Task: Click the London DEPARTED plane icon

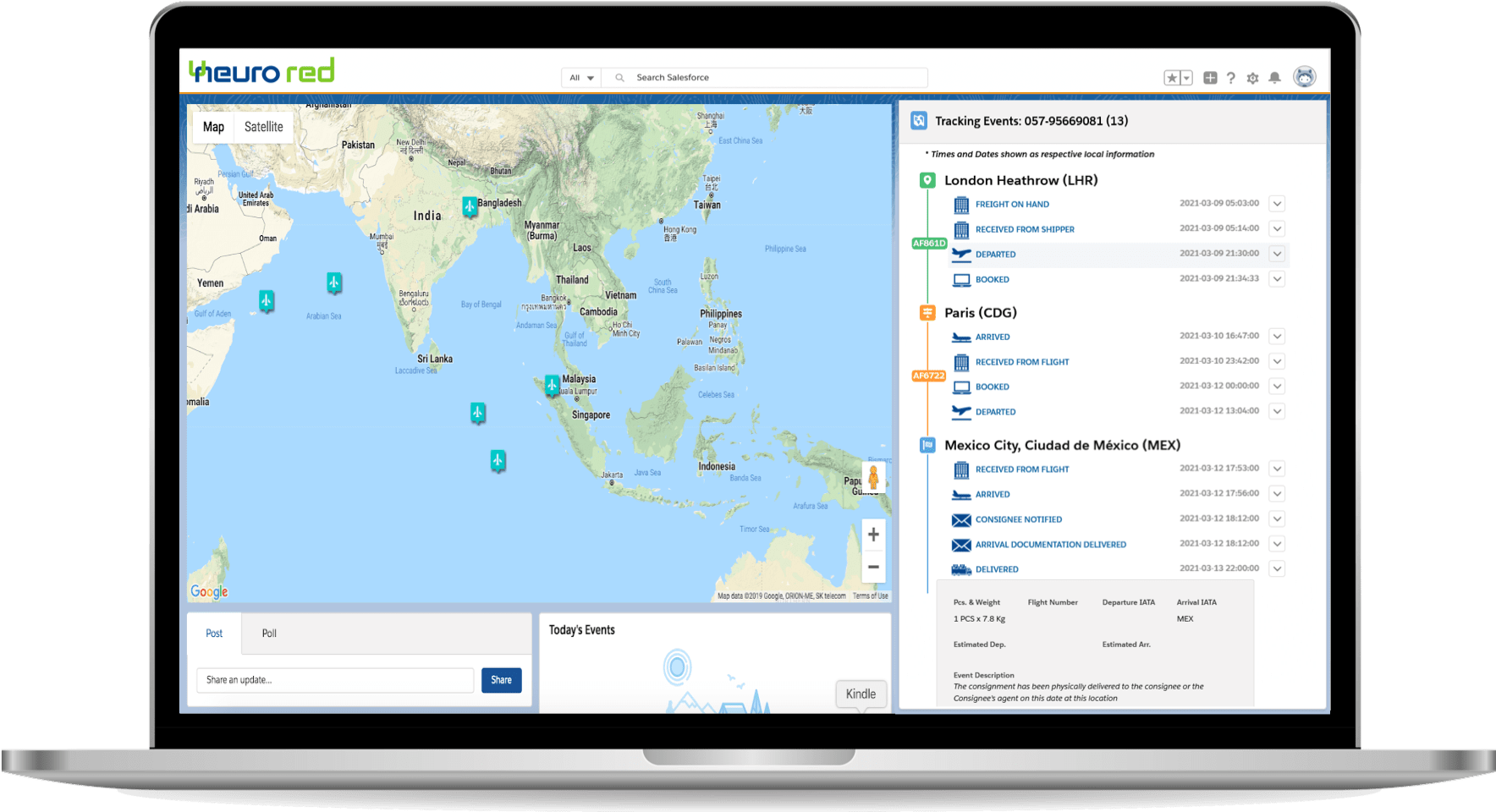Action: coord(961,254)
